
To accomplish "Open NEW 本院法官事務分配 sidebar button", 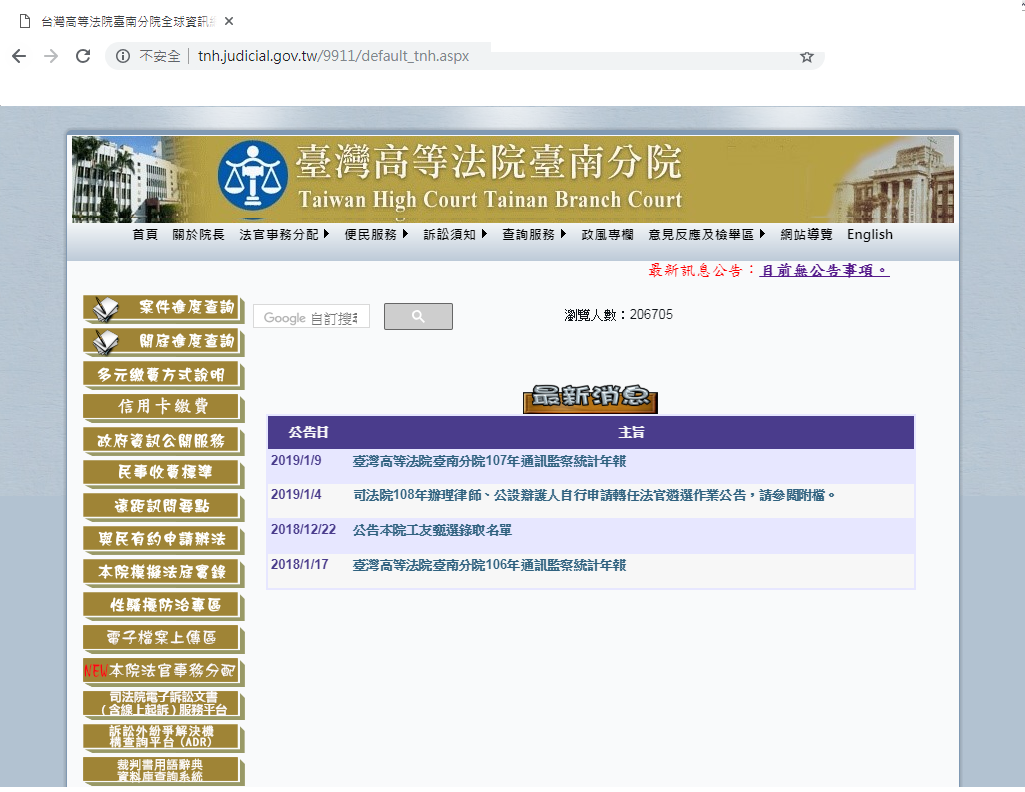I will coord(163,671).
